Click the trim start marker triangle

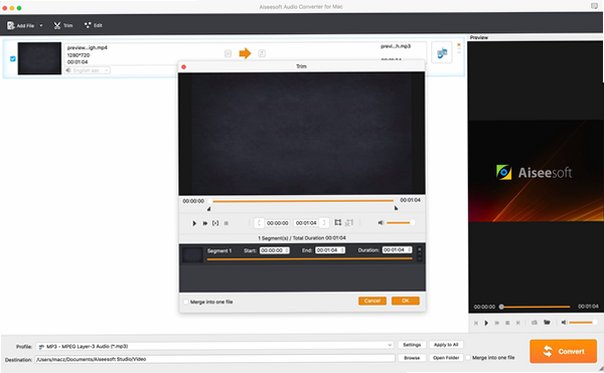pos(209,209)
